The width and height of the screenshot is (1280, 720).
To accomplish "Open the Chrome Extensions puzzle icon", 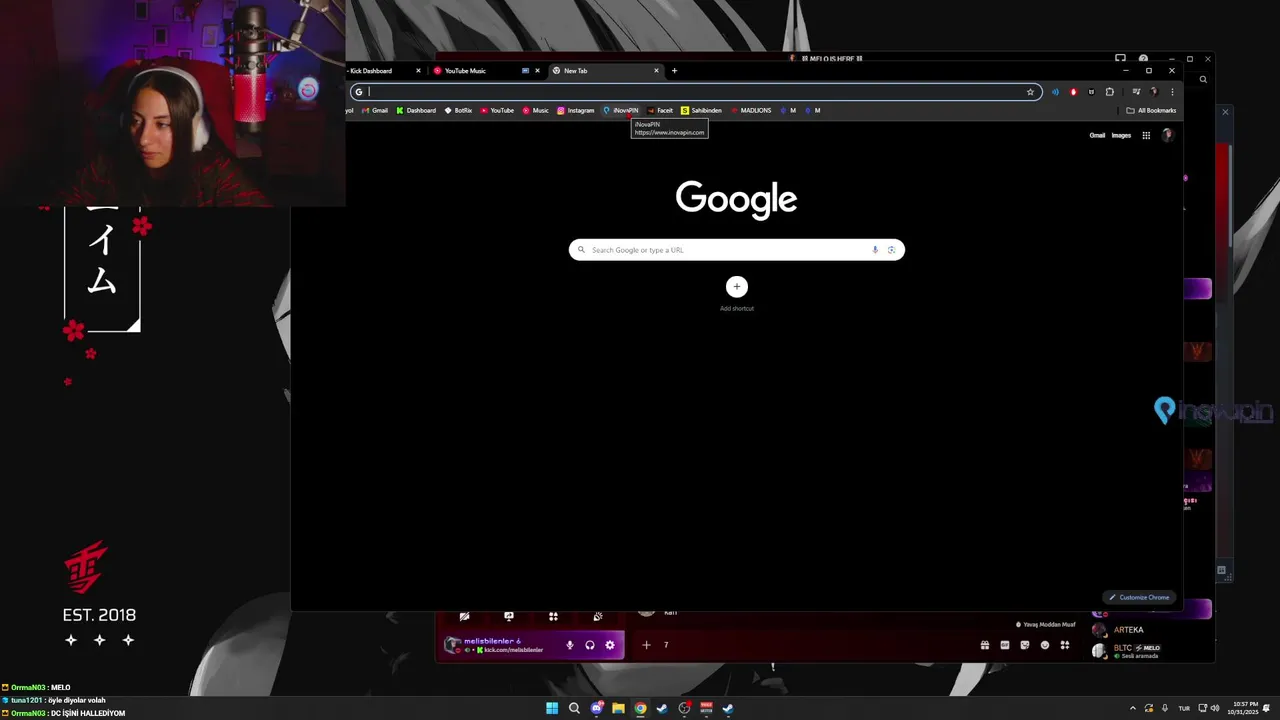I will point(1109,92).
